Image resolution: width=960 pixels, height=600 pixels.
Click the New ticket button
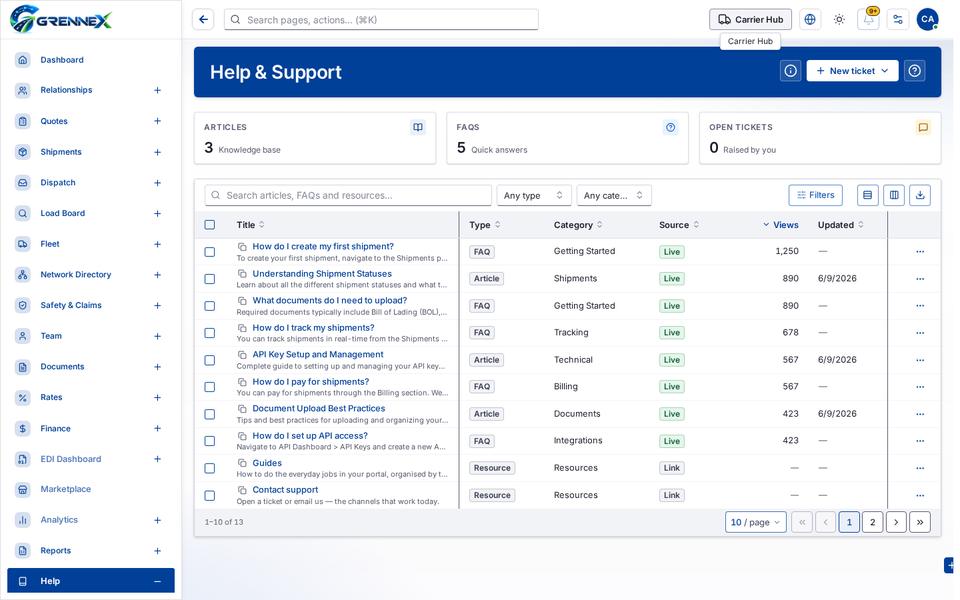pos(852,71)
